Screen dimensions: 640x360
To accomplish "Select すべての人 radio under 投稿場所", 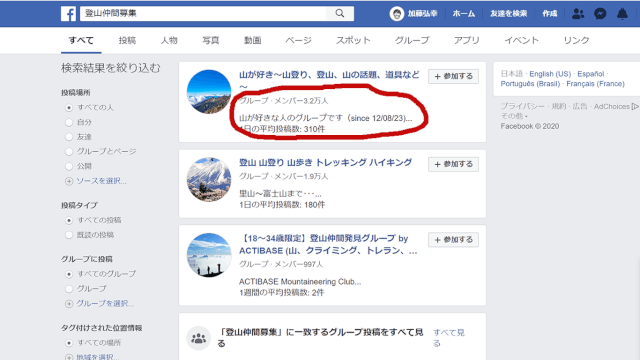I will coord(69,108).
